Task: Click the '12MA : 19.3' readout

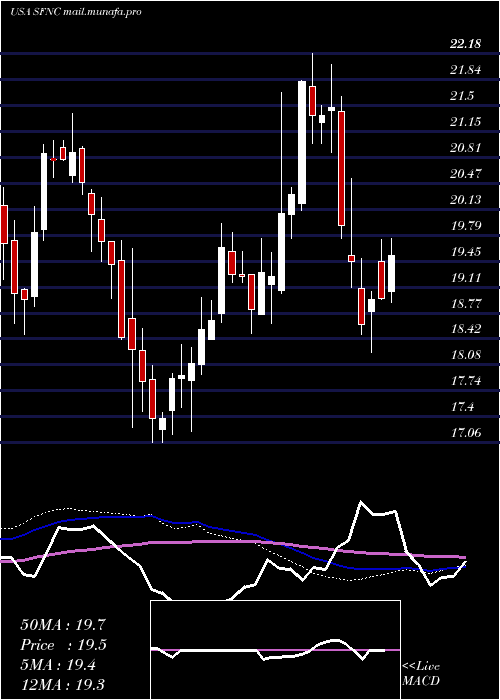Action: (63, 684)
